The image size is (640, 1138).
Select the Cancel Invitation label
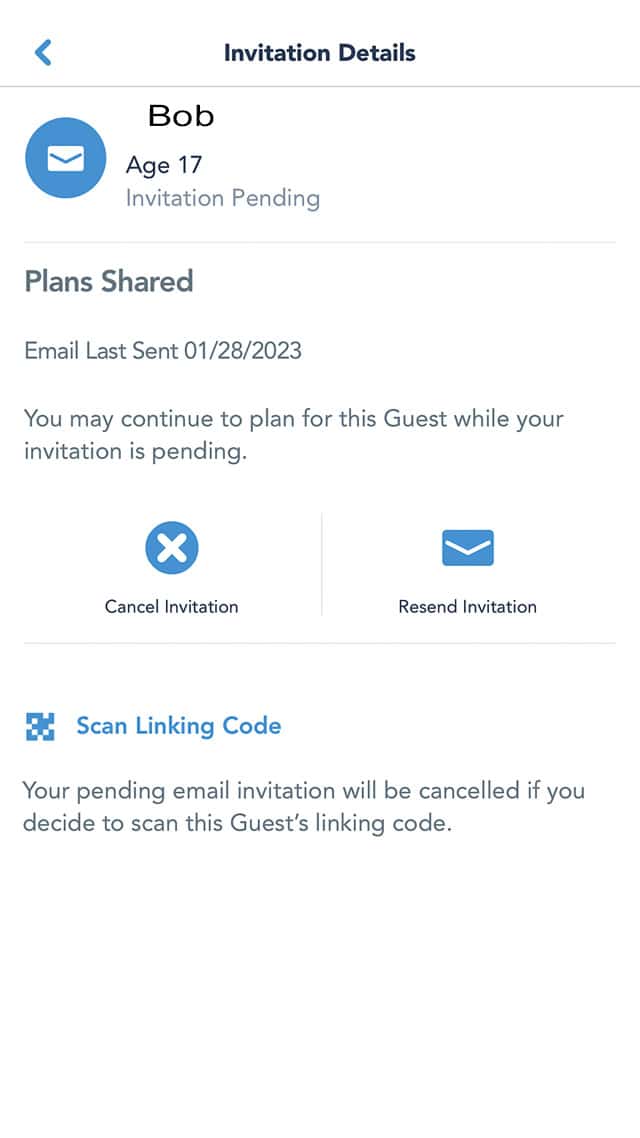click(171, 607)
